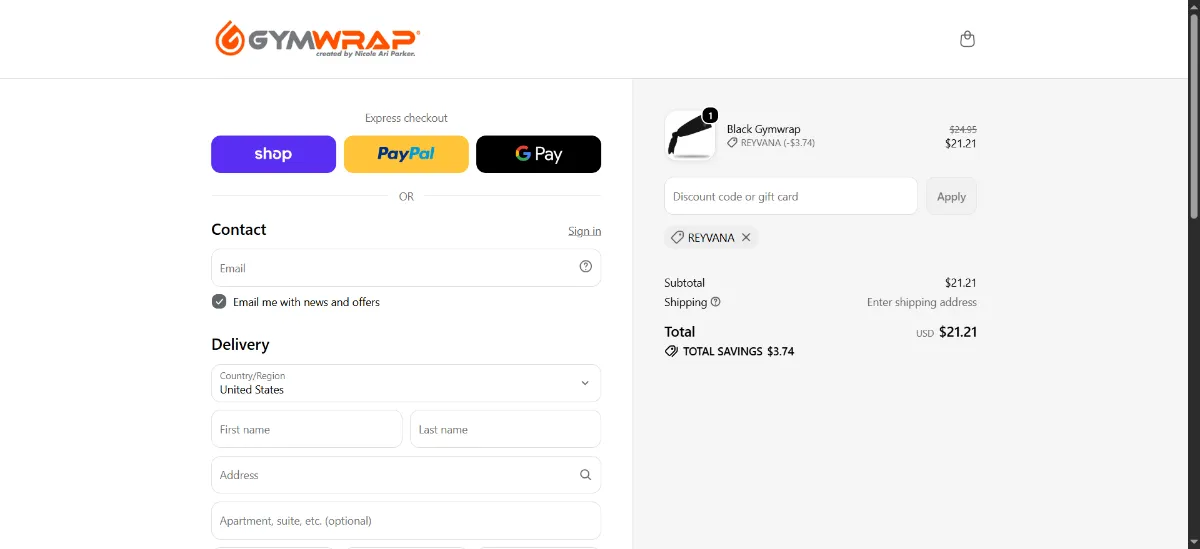Focus the Apartment, suite, etc. field

(x=406, y=521)
